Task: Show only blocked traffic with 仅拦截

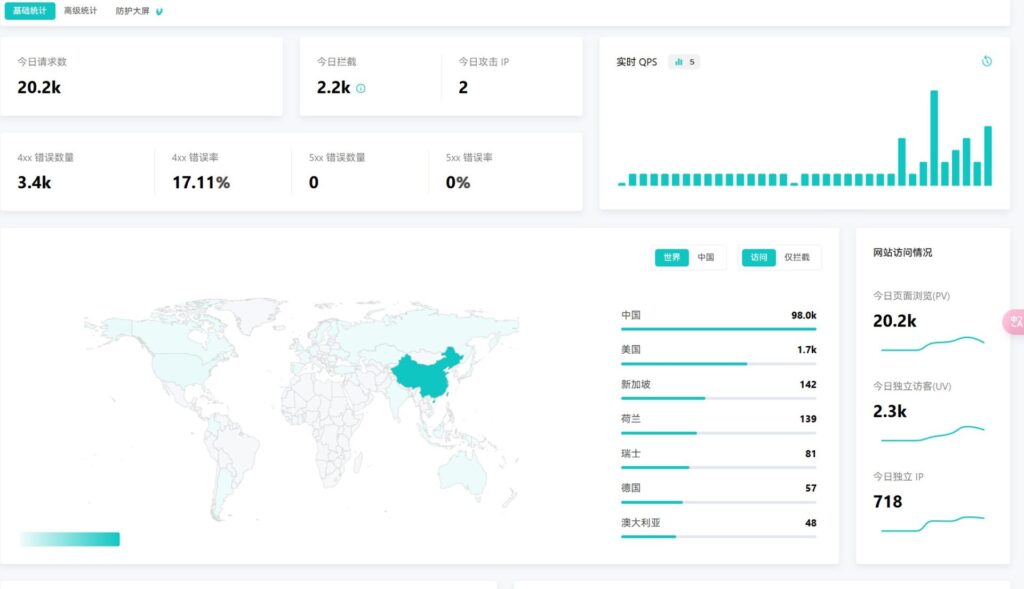Action: click(x=797, y=258)
